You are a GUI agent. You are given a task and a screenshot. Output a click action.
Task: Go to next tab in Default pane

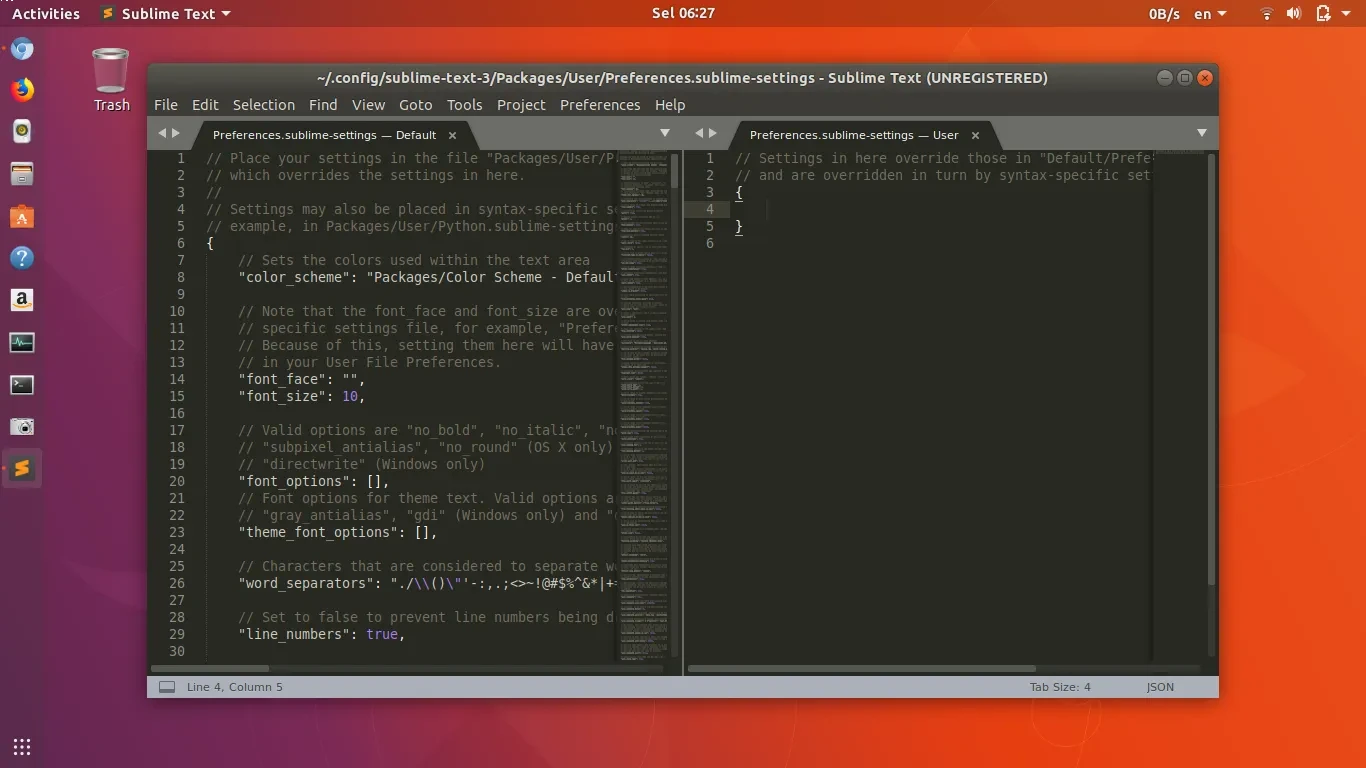tap(176, 133)
